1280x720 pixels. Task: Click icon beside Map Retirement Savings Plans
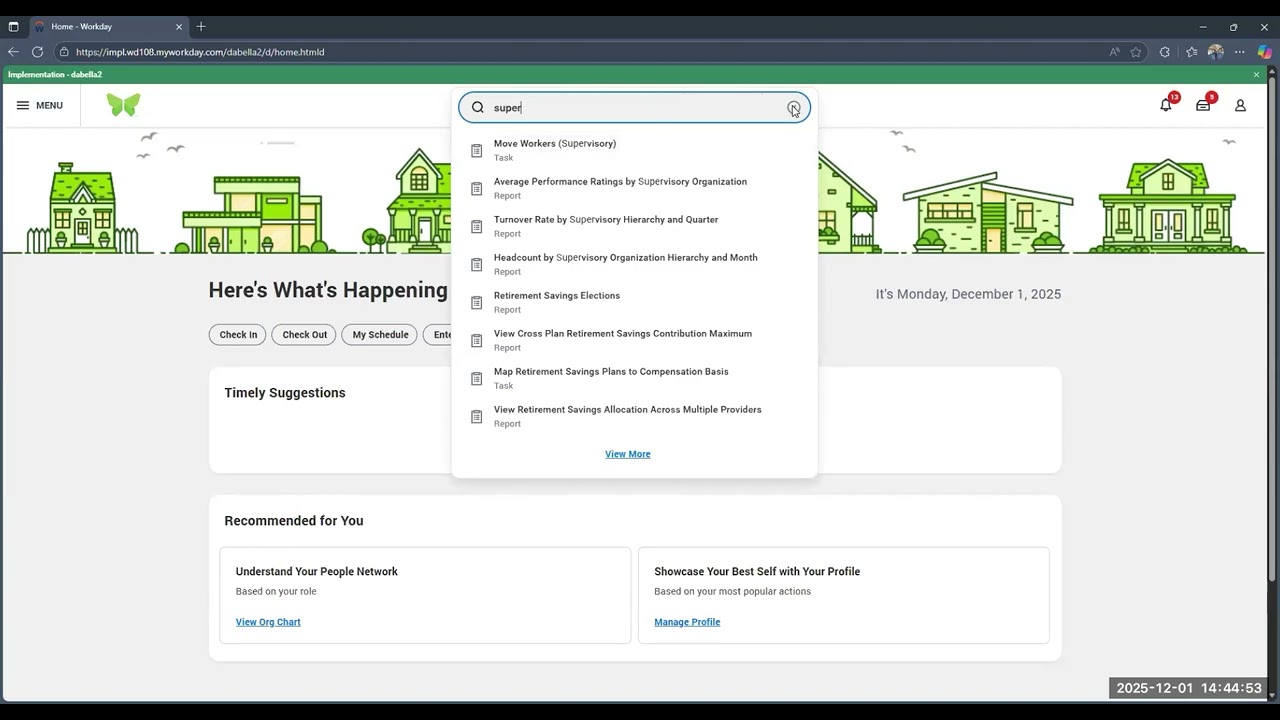(x=476, y=378)
